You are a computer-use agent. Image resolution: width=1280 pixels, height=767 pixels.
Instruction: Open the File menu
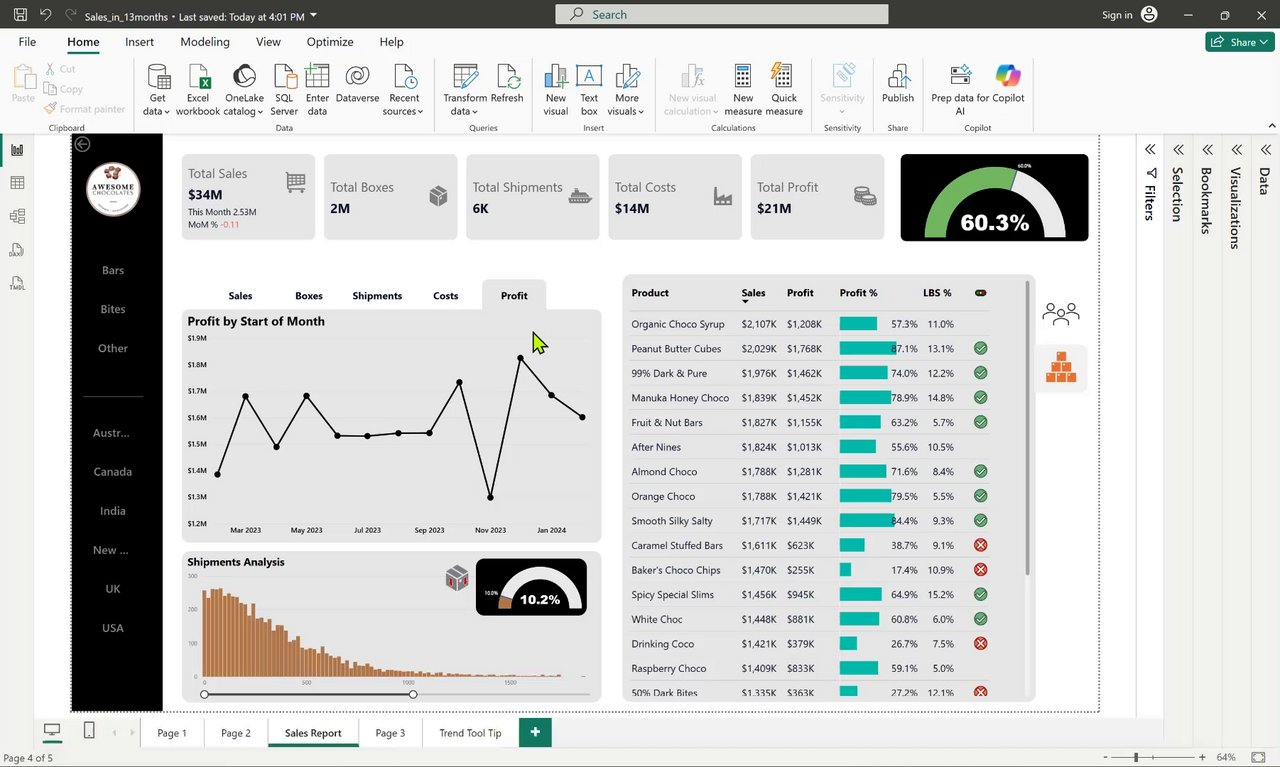(x=27, y=42)
